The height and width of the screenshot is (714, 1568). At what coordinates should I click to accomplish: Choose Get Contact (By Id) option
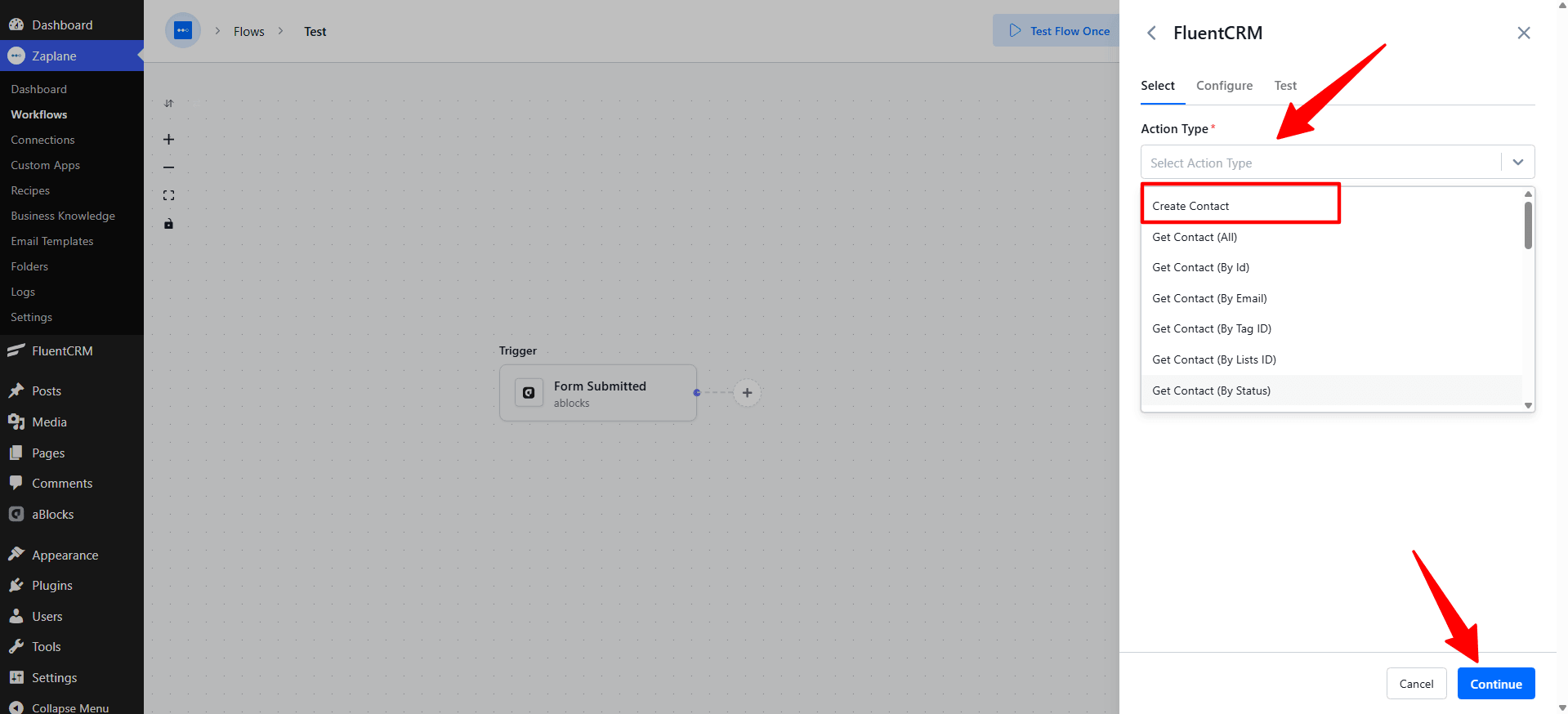(1332, 267)
